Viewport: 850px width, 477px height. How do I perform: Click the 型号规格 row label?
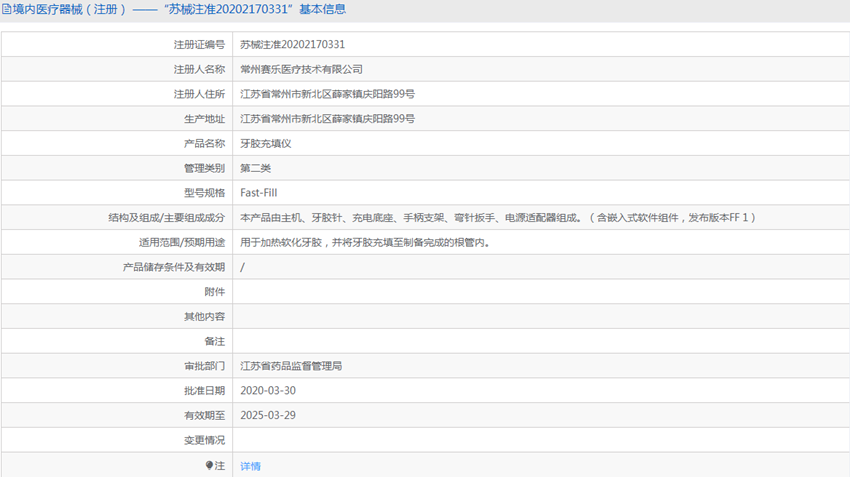click(x=204, y=193)
